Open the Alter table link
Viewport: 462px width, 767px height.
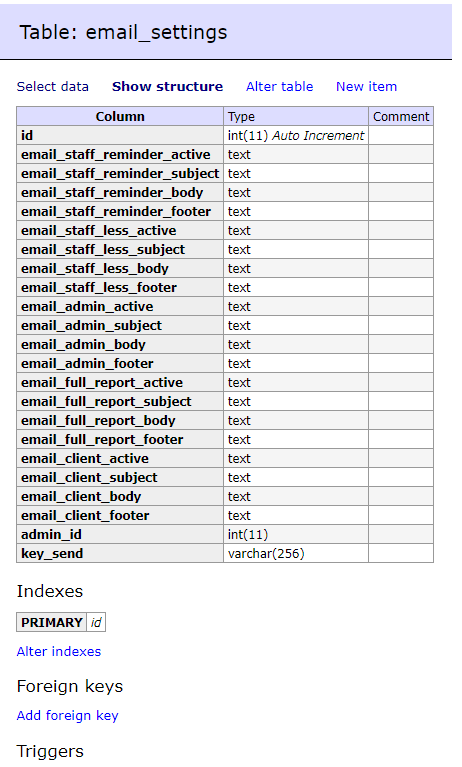click(279, 87)
